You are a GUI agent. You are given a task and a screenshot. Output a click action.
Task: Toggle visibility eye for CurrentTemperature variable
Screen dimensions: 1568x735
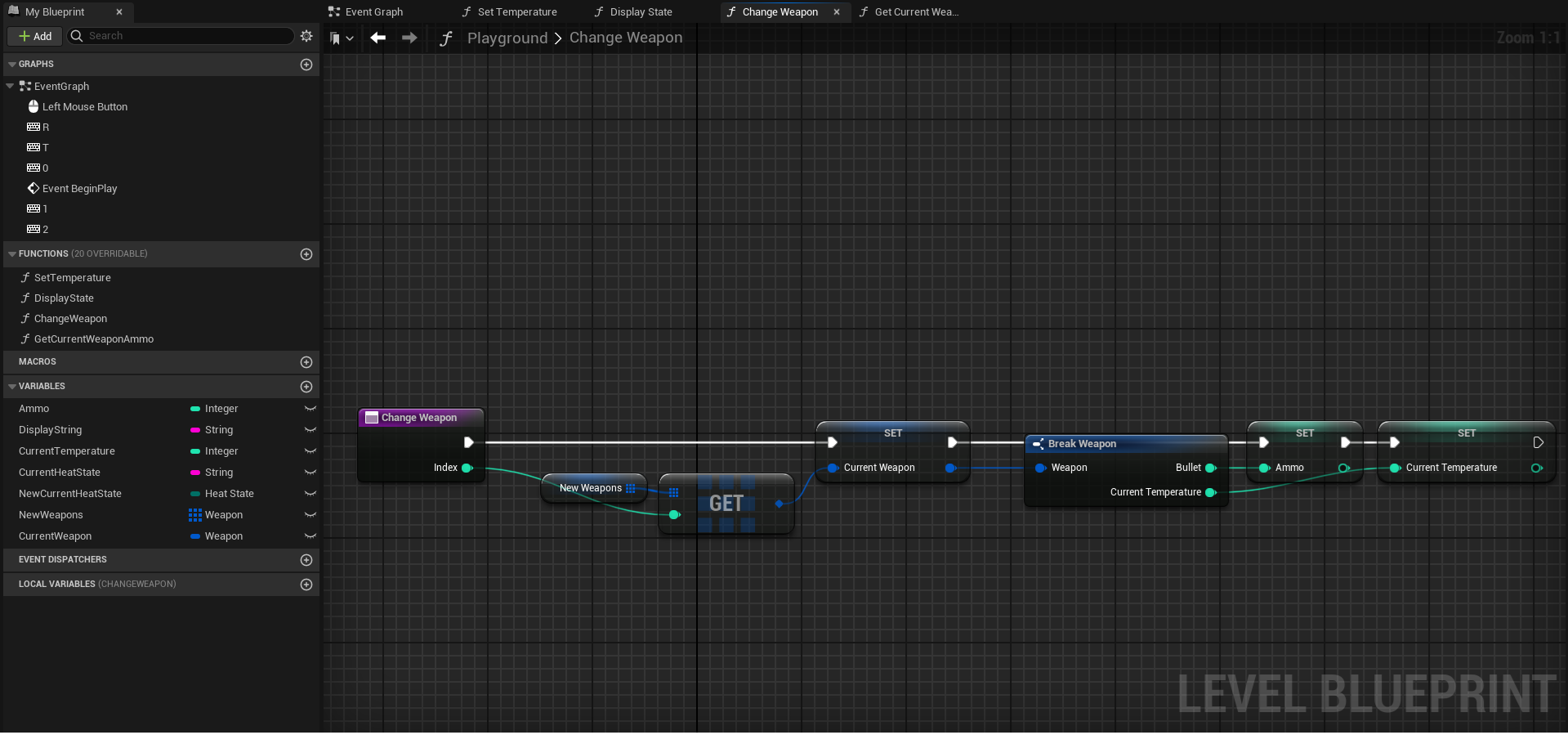tap(310, 451)
